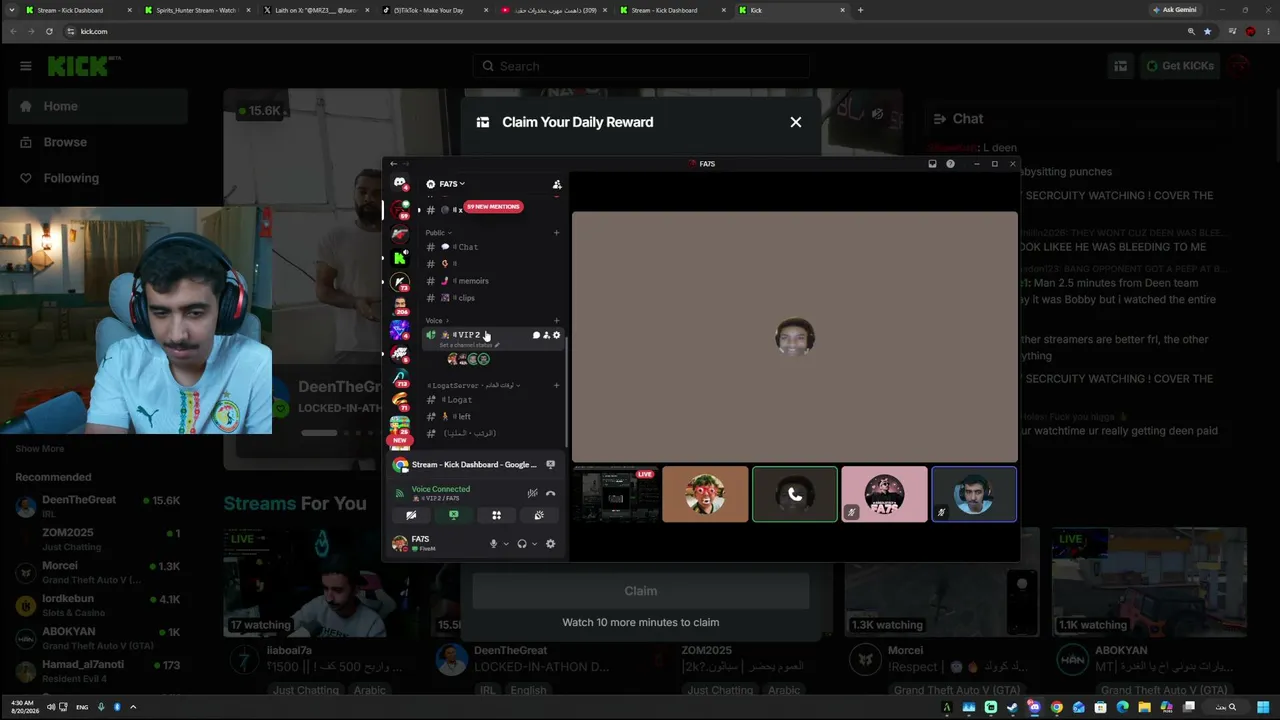
Task: Mute microphone in Discord user panel
Action: pos(493,544)
